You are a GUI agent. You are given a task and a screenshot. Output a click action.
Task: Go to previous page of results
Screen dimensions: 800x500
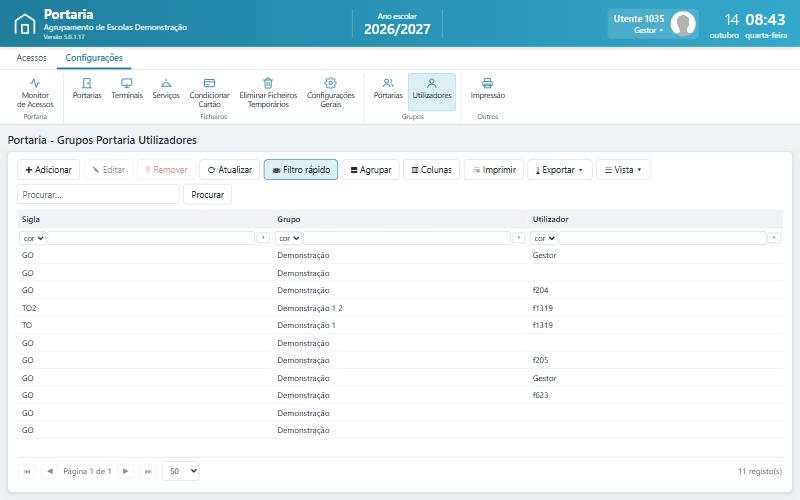click(49, 471)
